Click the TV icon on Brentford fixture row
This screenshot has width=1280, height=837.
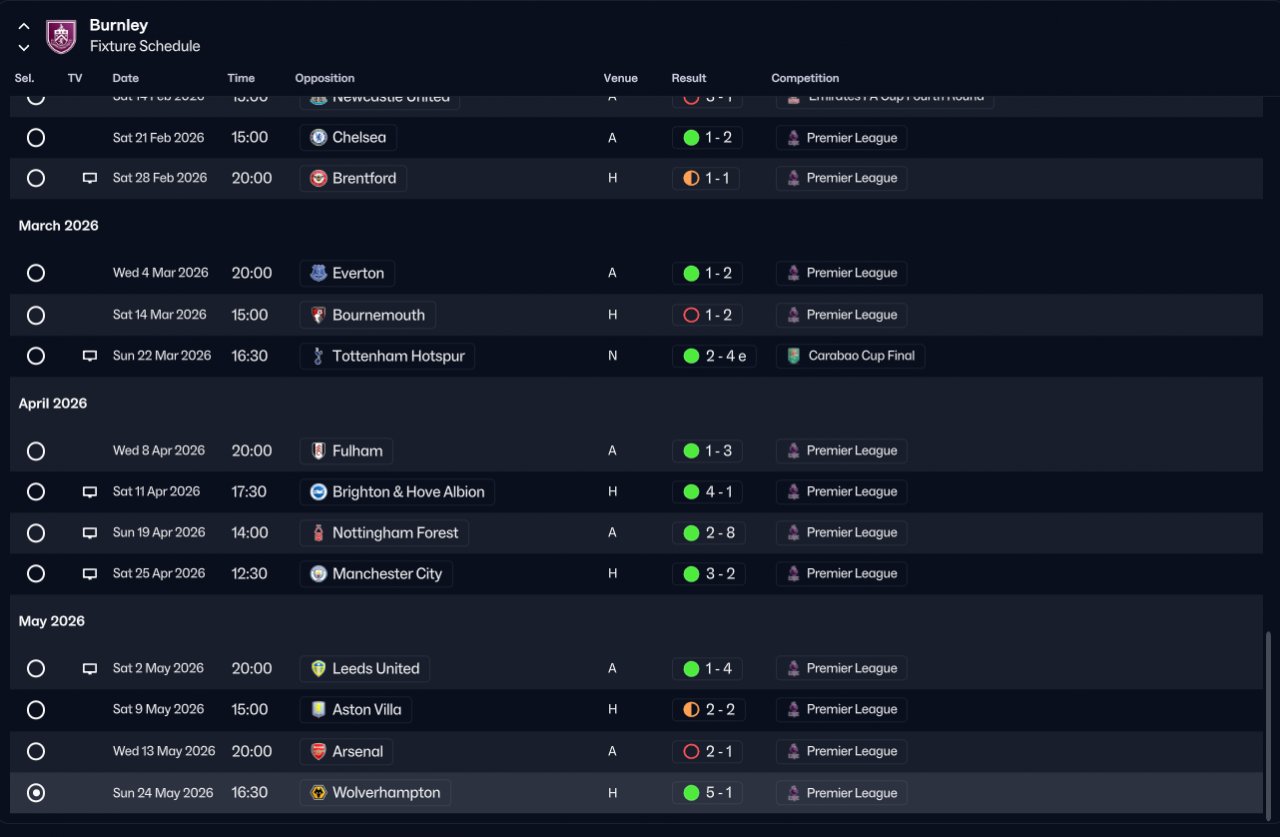click(90, 178)
